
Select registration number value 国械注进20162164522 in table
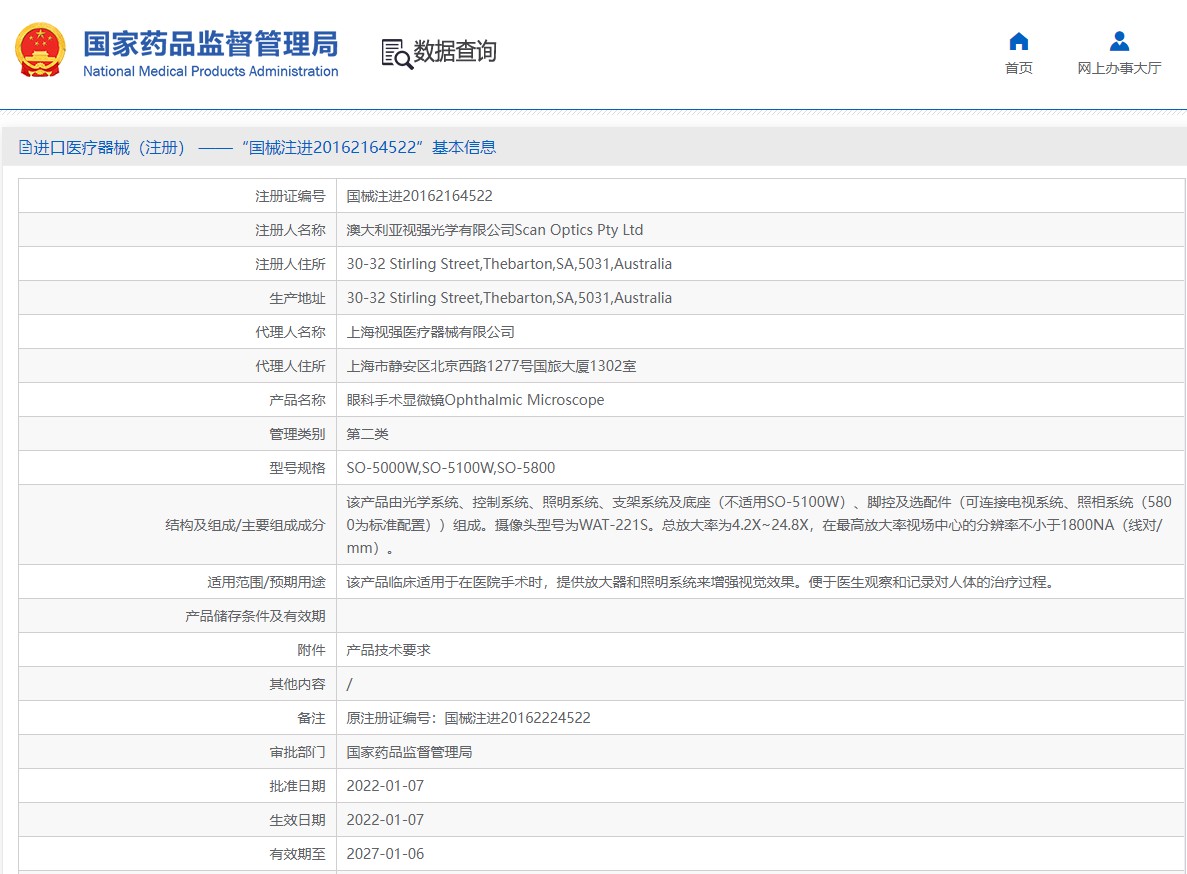coord(419,196)
